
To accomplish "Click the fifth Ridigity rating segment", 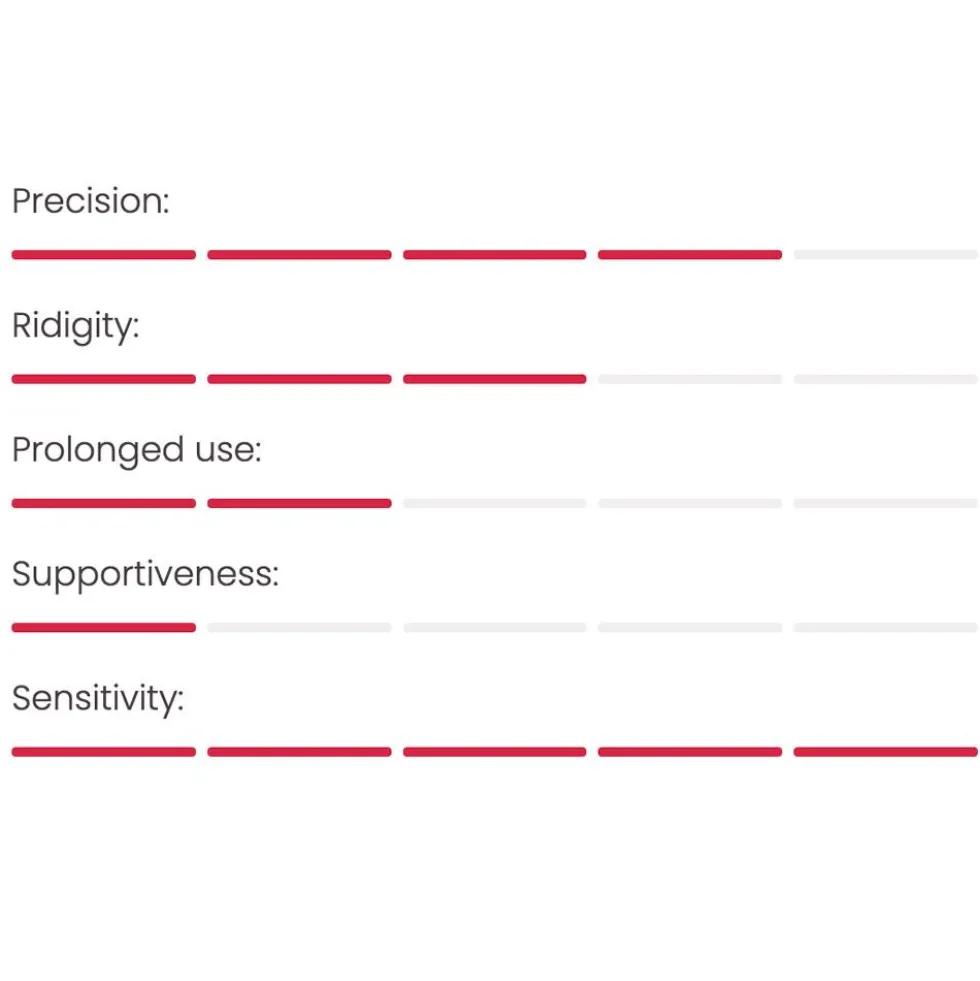I will (885, 379).
